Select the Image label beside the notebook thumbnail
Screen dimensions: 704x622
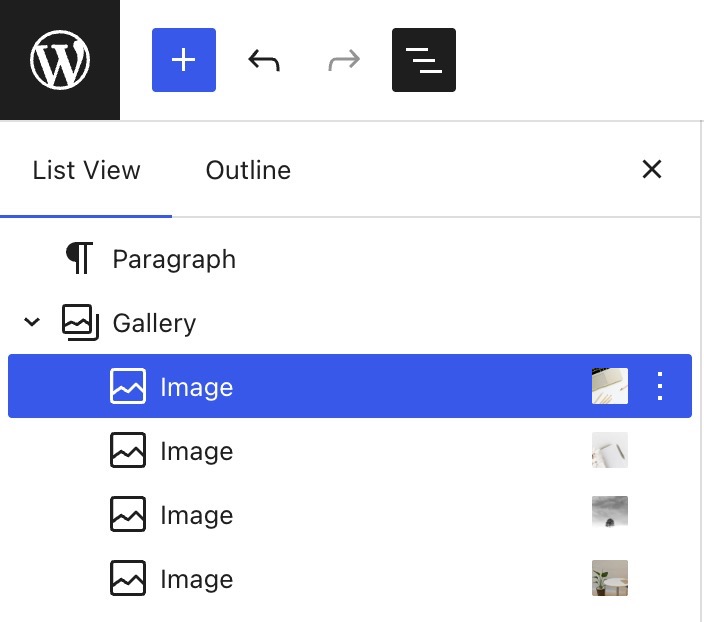pos(197,451)
